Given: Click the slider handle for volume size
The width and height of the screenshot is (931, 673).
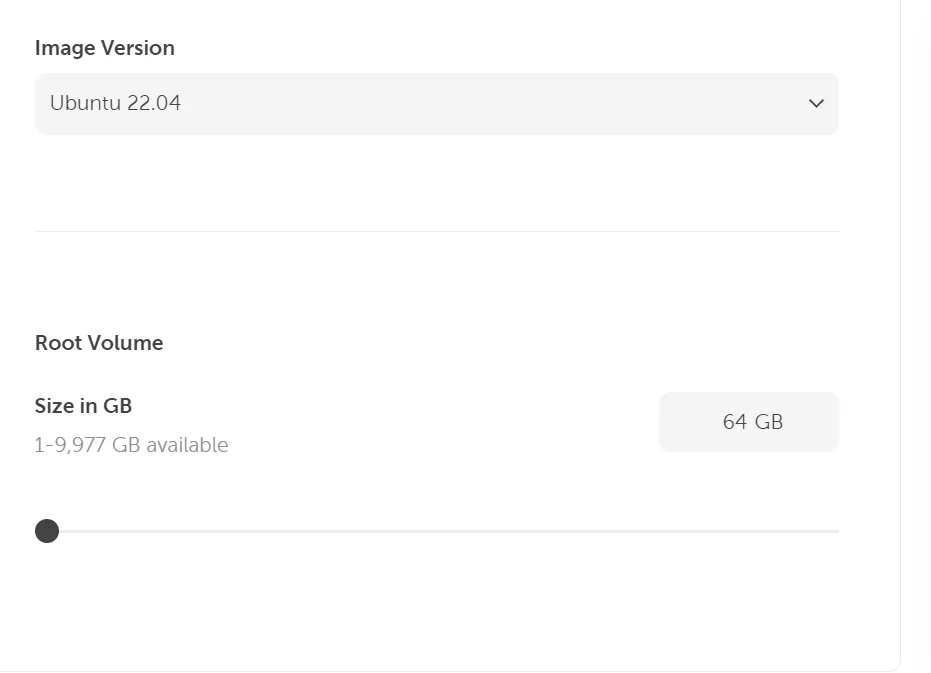Looking at the screenshot, I should coord(47,531).
